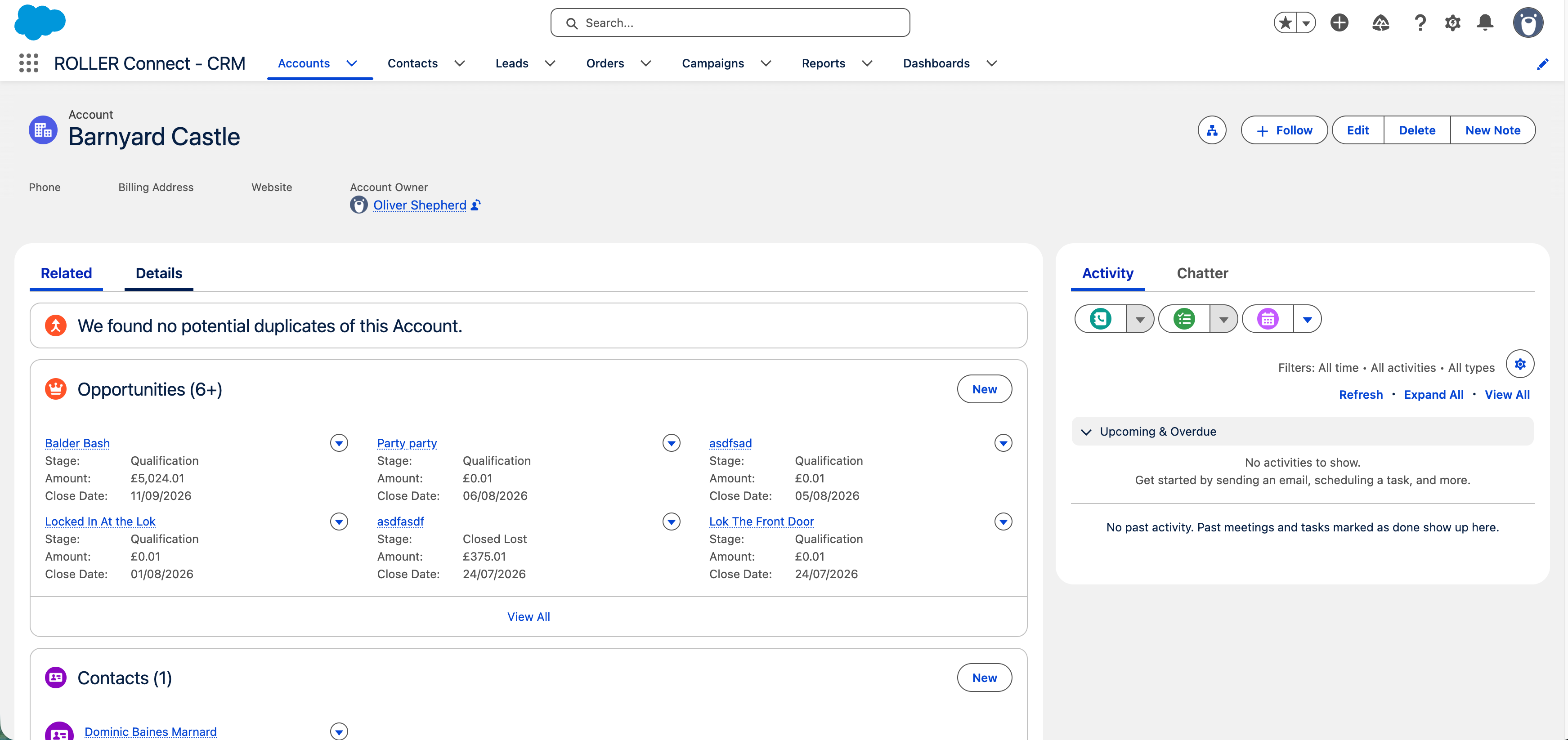Click the search magnifier icon
The image size is (1568, 740).
(572, 23)
